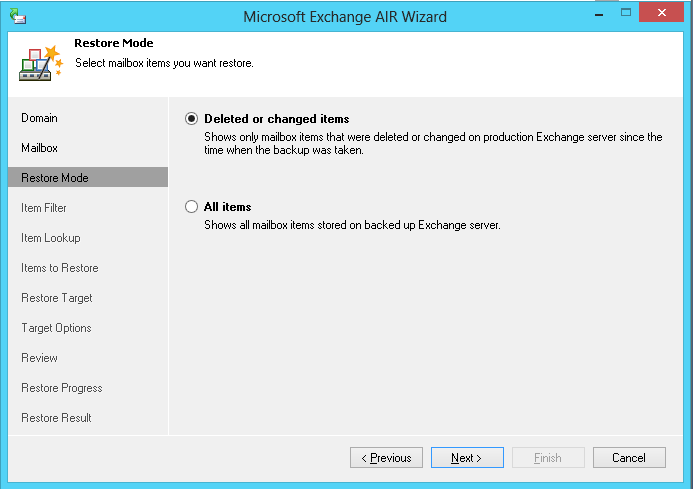Go back with the Previous button
The height and width of the screenshot is (489, 693).
click(386, 458)
